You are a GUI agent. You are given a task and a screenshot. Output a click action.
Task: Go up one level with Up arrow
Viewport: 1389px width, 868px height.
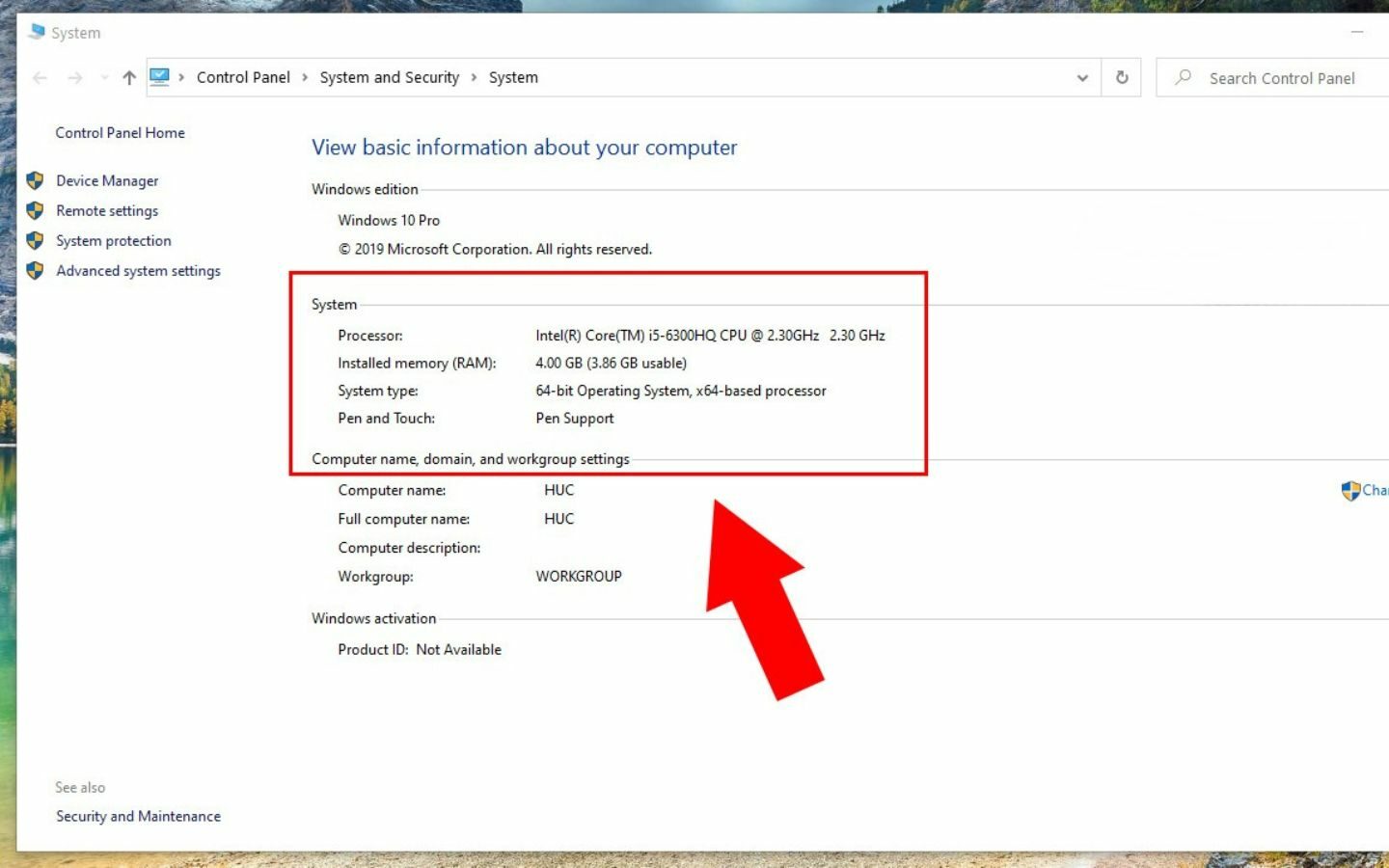tap(129, 78)
